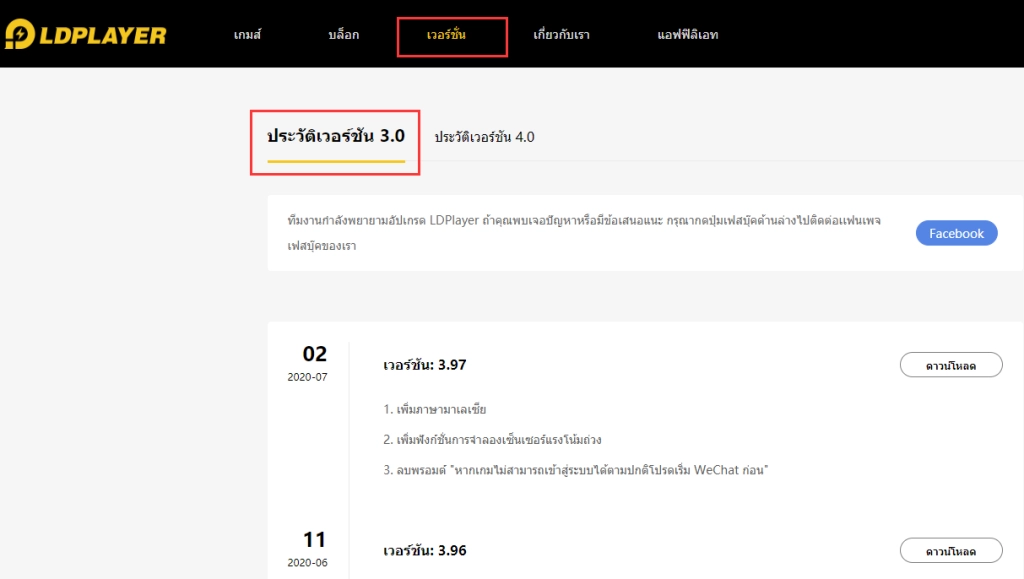Click the เวอร์ชั่น: 3.97 heading

pos(424,364)
